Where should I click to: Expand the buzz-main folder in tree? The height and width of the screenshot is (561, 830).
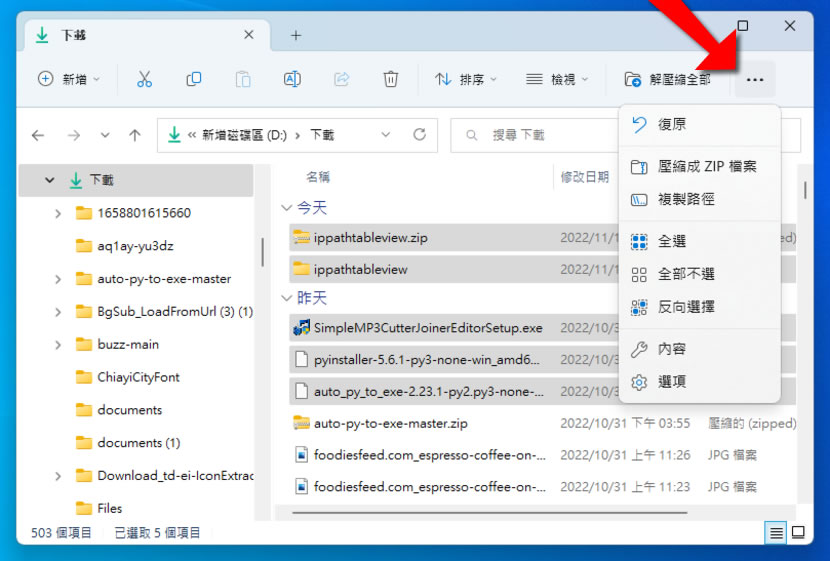coord(58,344)
